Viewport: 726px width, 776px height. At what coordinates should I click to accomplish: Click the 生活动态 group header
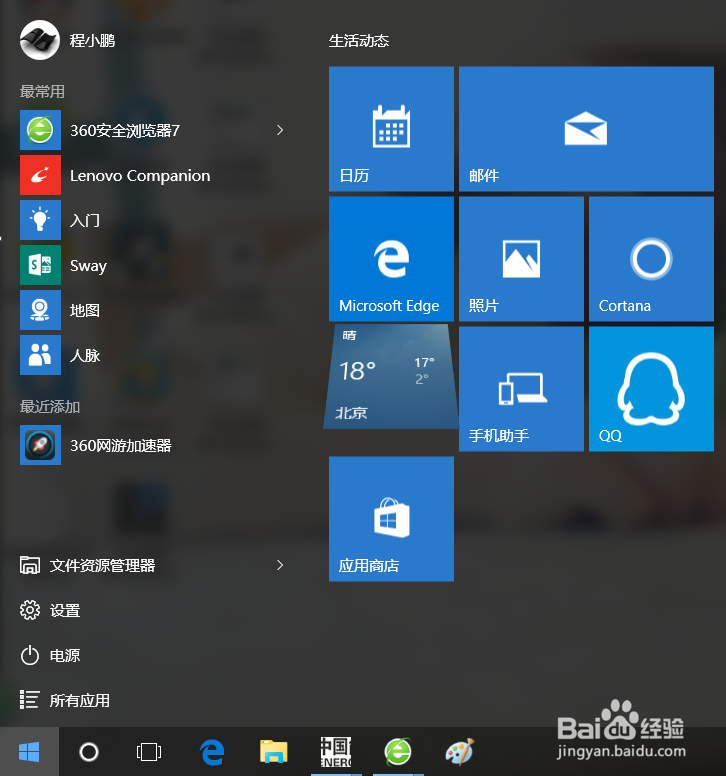pyautogui.click(x=359, y=41)
